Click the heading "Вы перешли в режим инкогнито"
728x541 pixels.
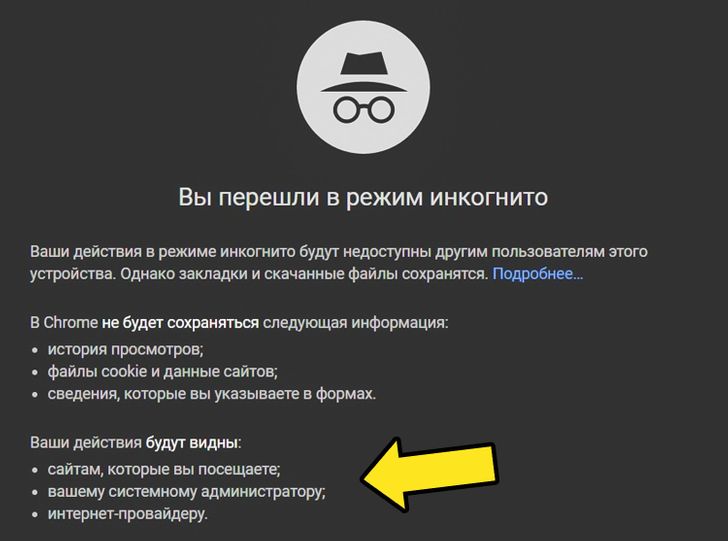(x=363, y=197)
